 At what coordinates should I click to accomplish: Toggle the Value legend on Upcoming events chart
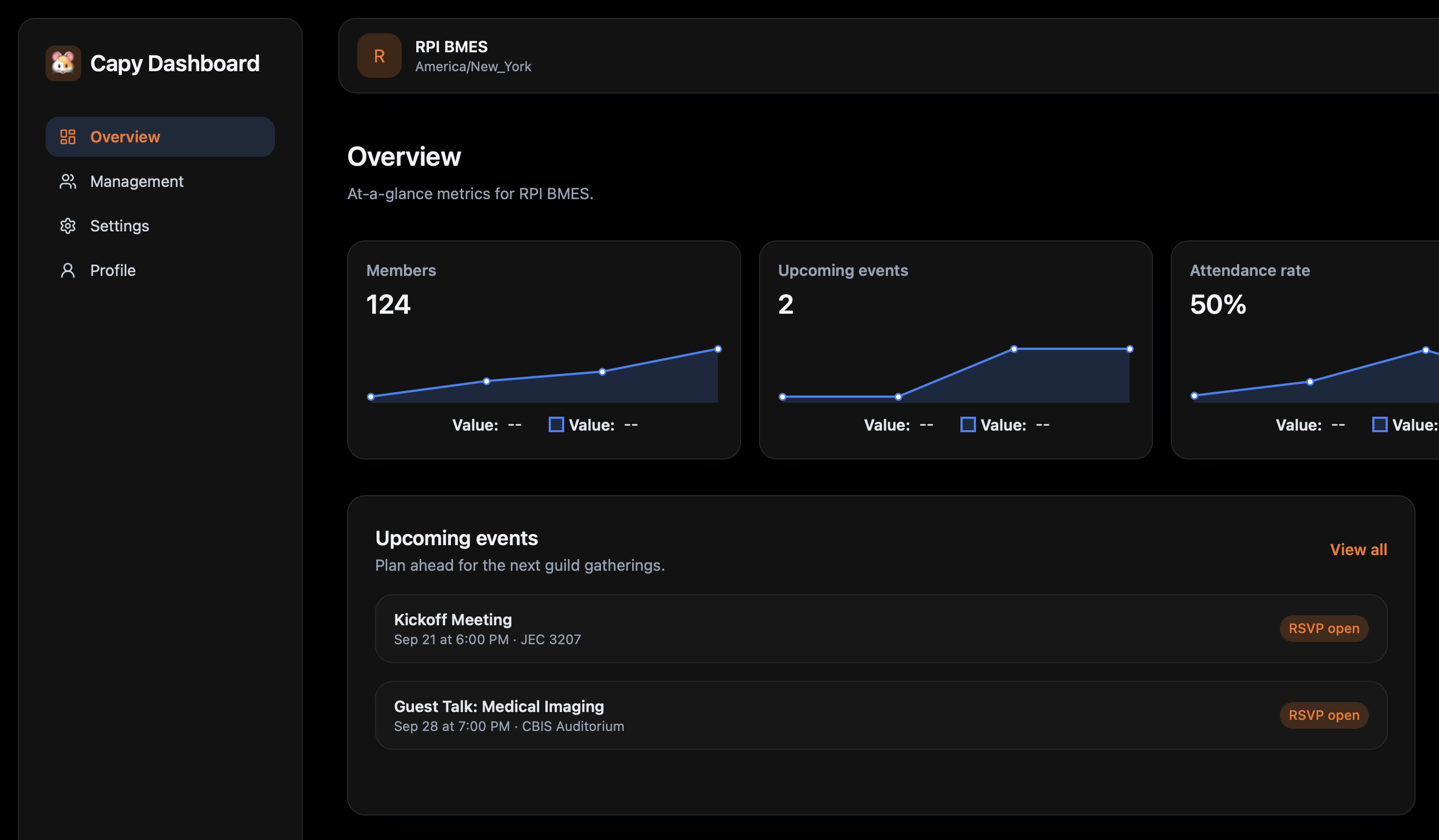tap(967, 424)
